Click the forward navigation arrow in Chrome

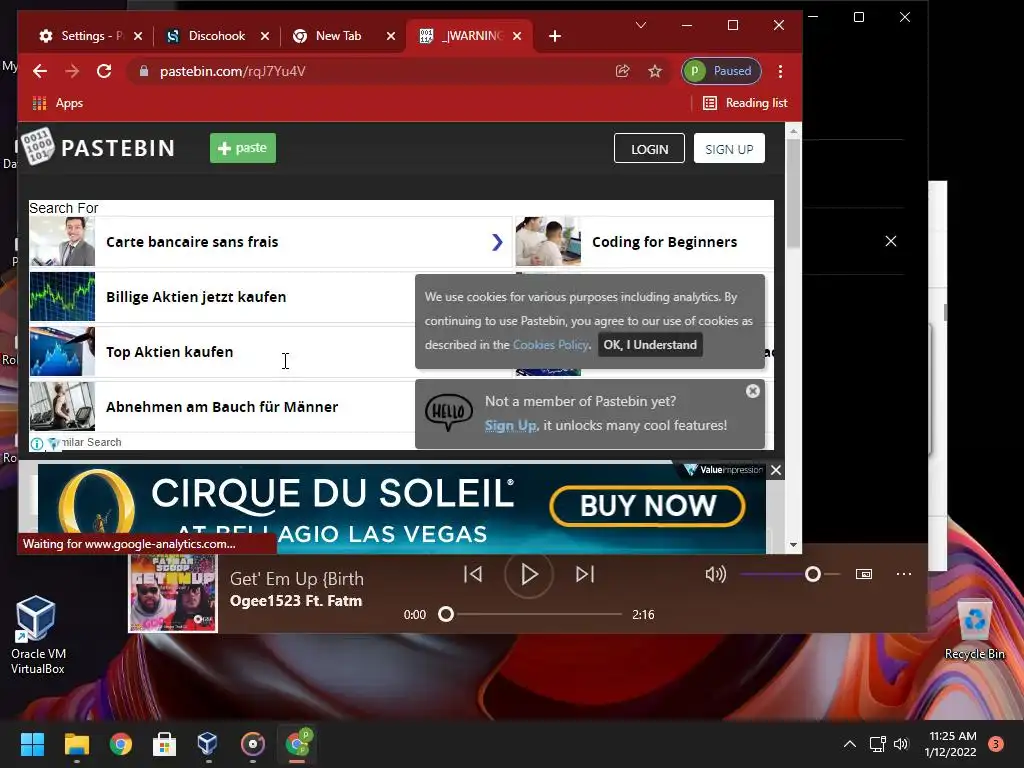(72, 71)
